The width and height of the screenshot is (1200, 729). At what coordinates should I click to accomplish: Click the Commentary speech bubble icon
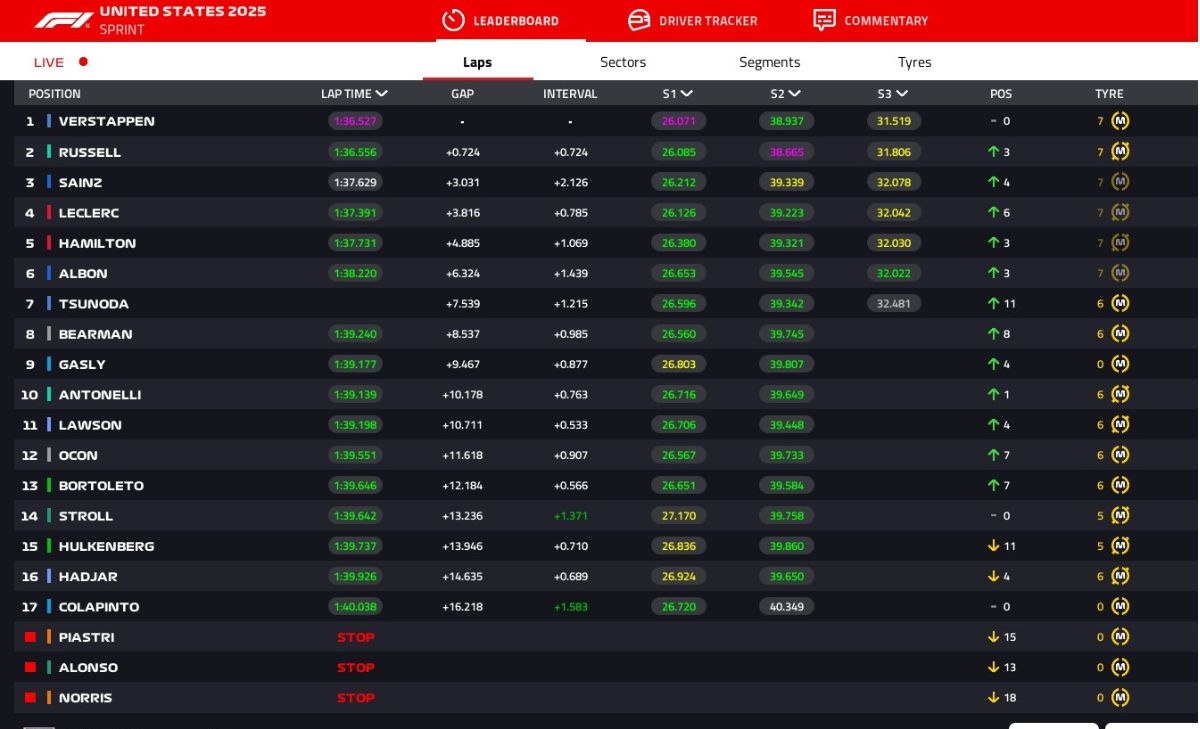[x=824, y=20]
